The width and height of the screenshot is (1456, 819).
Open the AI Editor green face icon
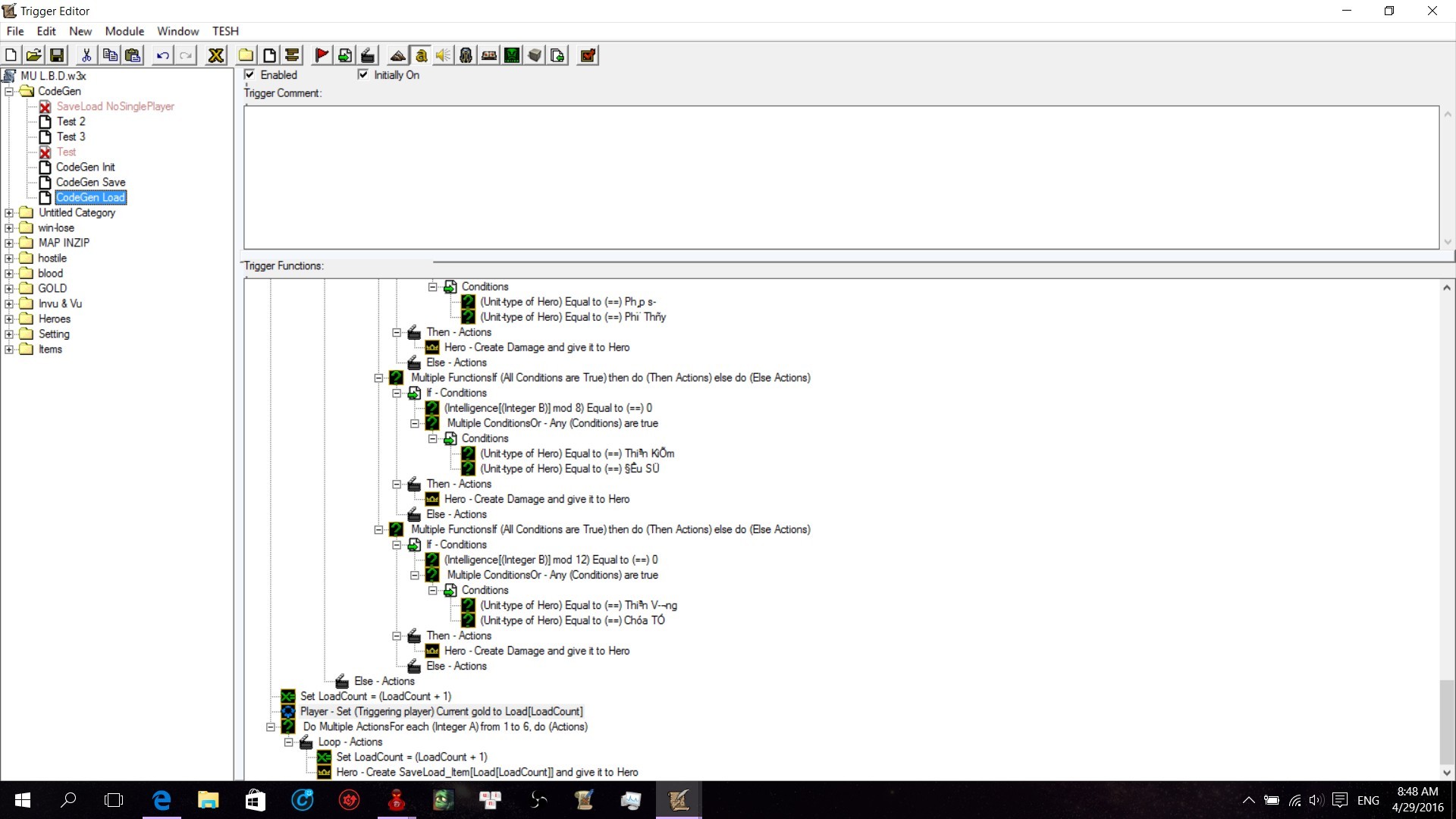click(512, 55)
